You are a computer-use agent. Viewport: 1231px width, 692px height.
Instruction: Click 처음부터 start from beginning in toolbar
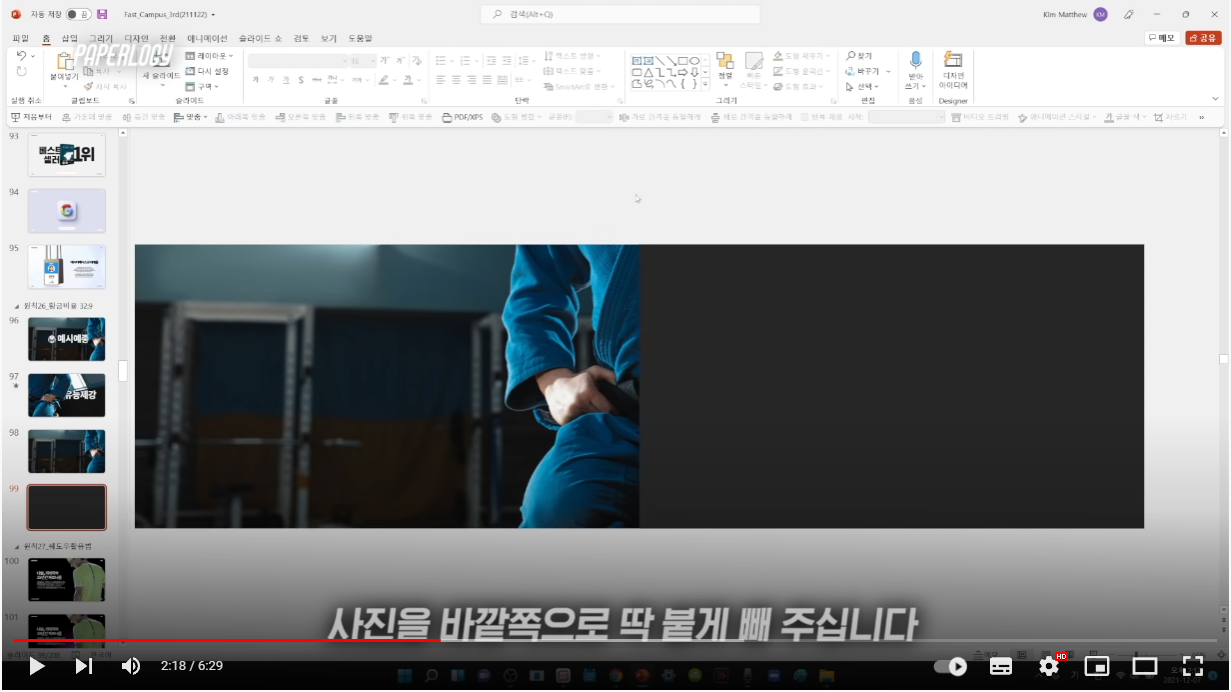click(x=31, y=117)
